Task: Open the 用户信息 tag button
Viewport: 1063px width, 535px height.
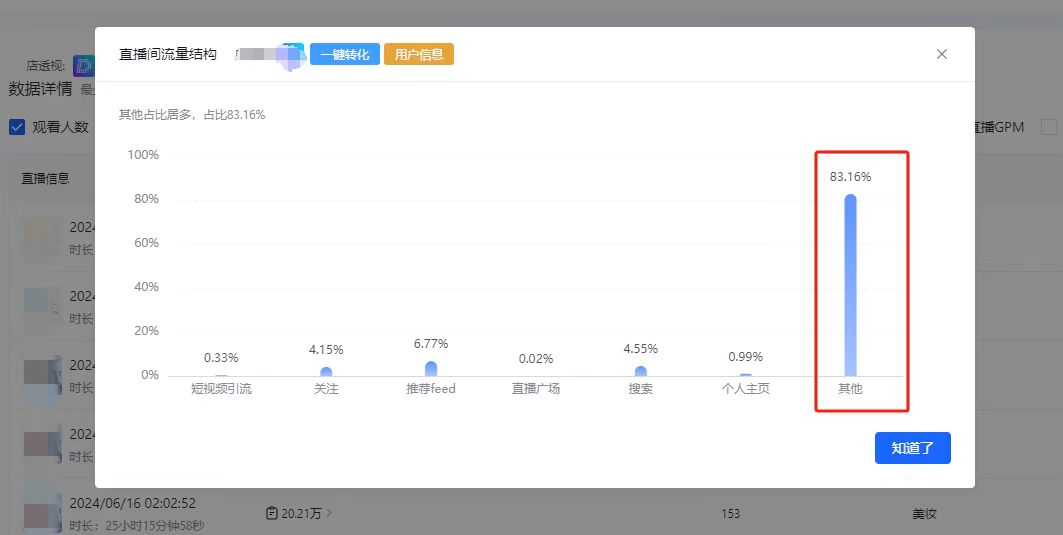Action: (419, 54)
